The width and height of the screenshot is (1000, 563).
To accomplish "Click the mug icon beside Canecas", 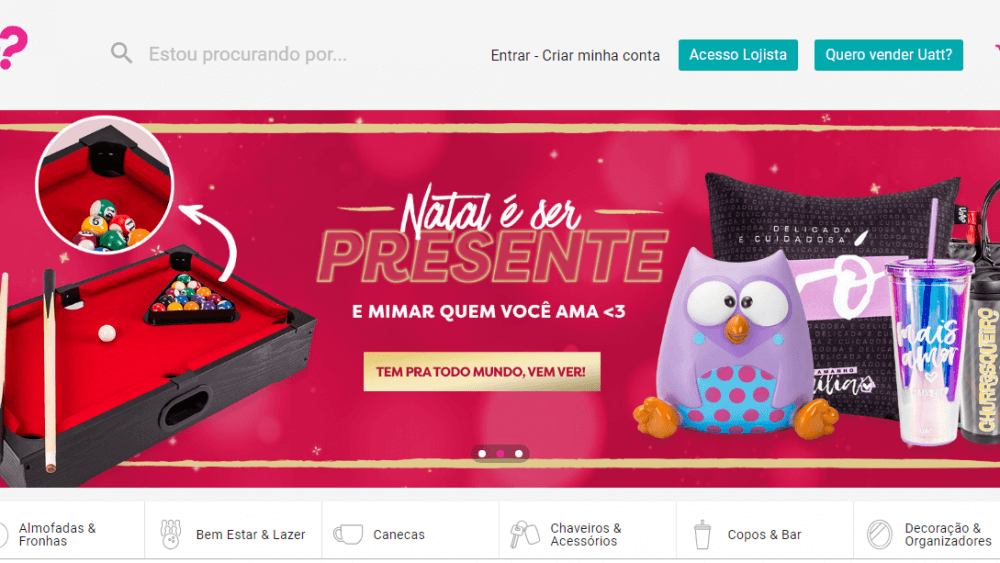I will point(348,534).
